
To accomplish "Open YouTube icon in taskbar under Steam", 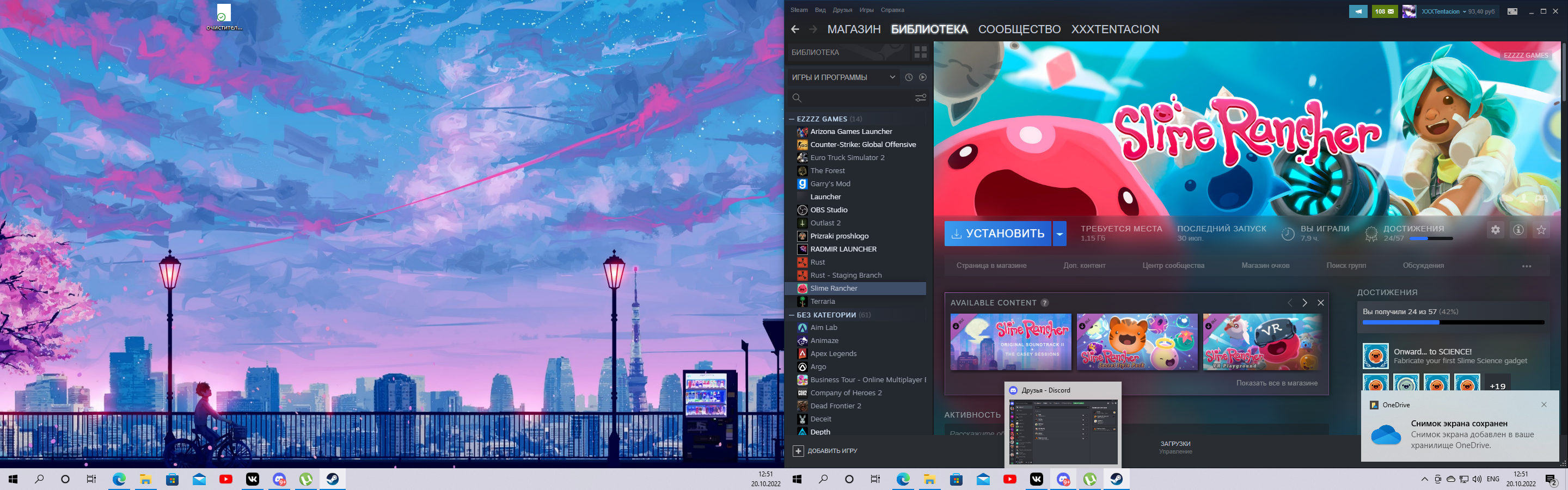I will tap(1010, 479).
